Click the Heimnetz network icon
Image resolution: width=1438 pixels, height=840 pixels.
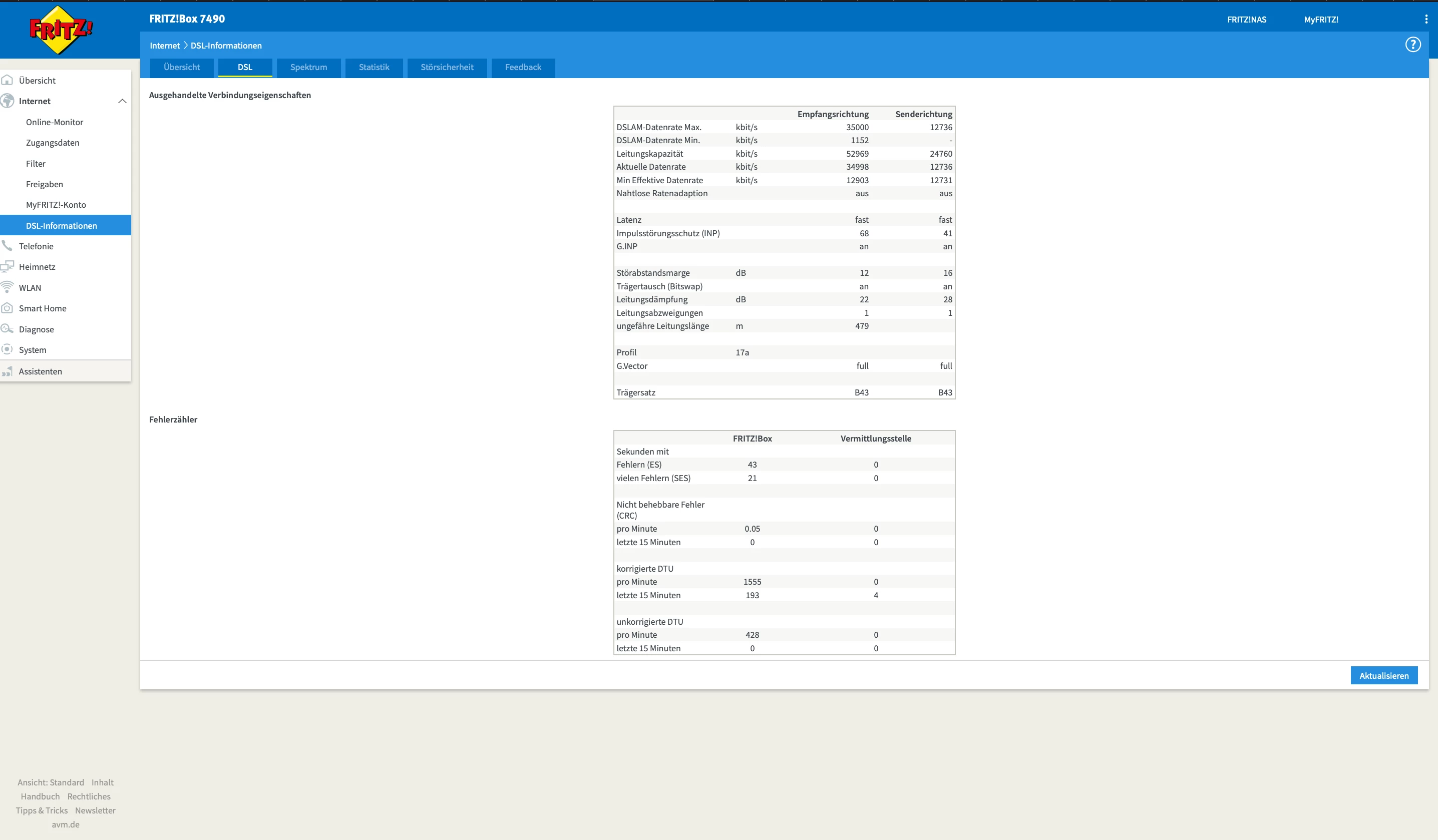[x=8, y=266]
